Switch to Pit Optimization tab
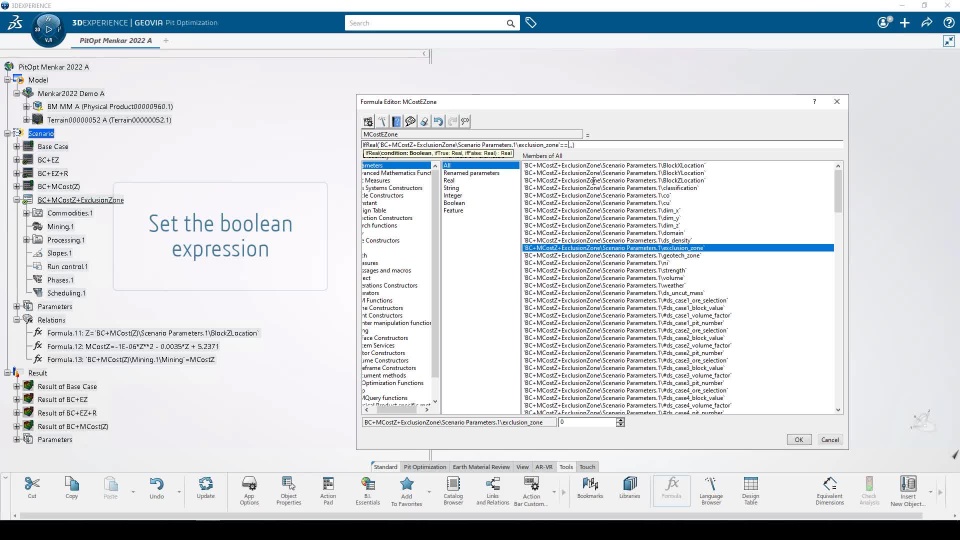 click(x=425, y=467)
